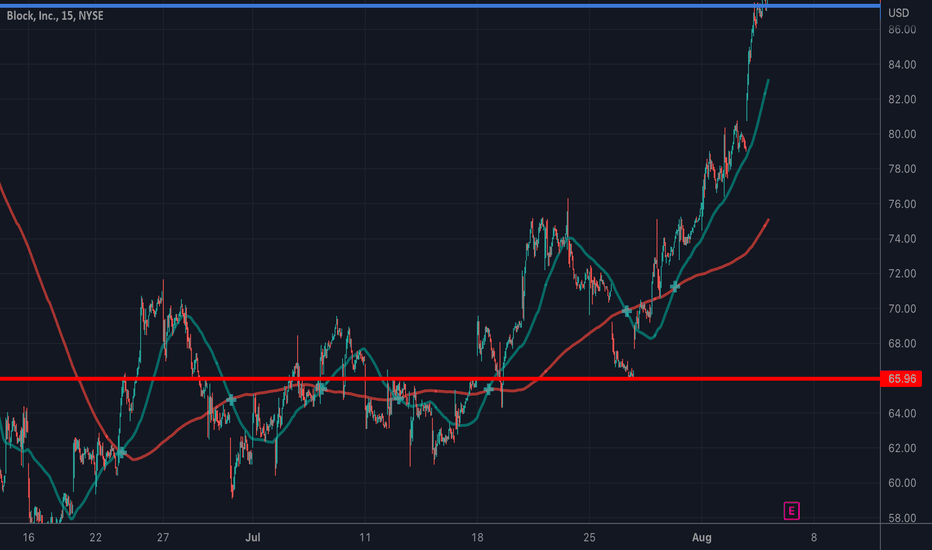The image size is (932, 550).
Task: Click the 68.00 price axis label
Action: (902, 344)
